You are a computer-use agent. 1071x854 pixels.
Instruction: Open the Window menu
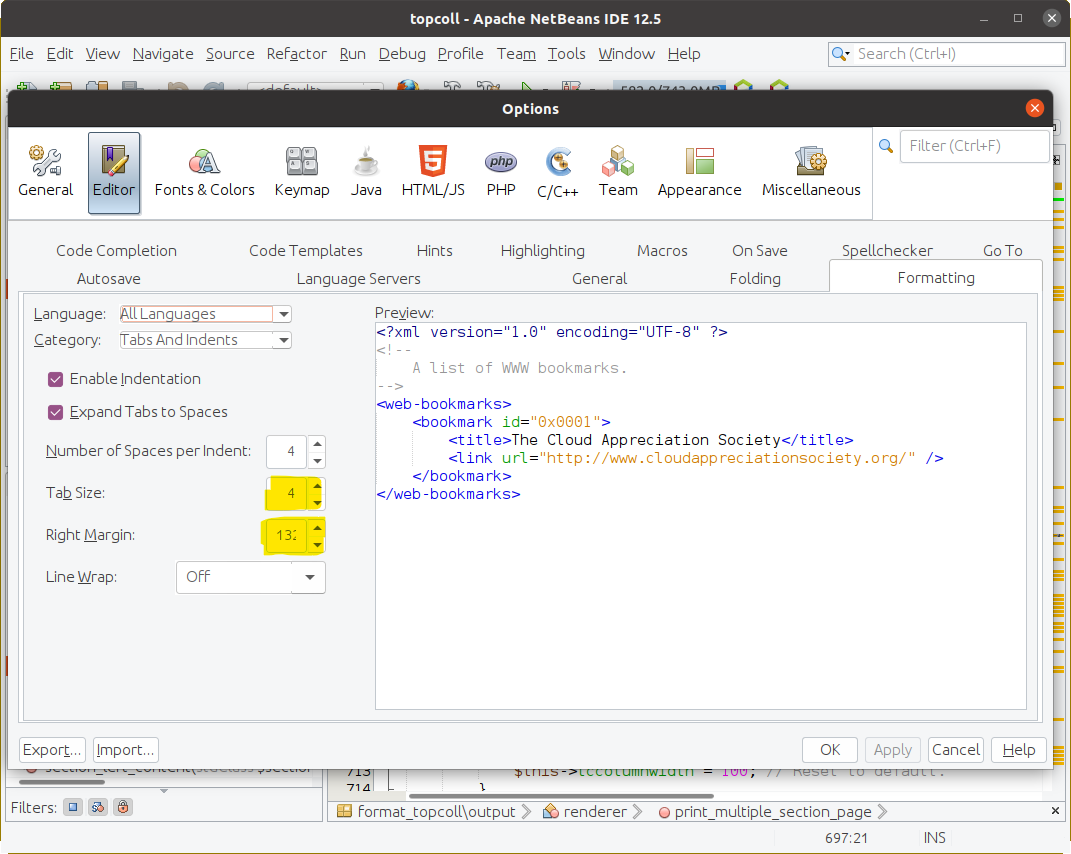(x=626, y=54)
